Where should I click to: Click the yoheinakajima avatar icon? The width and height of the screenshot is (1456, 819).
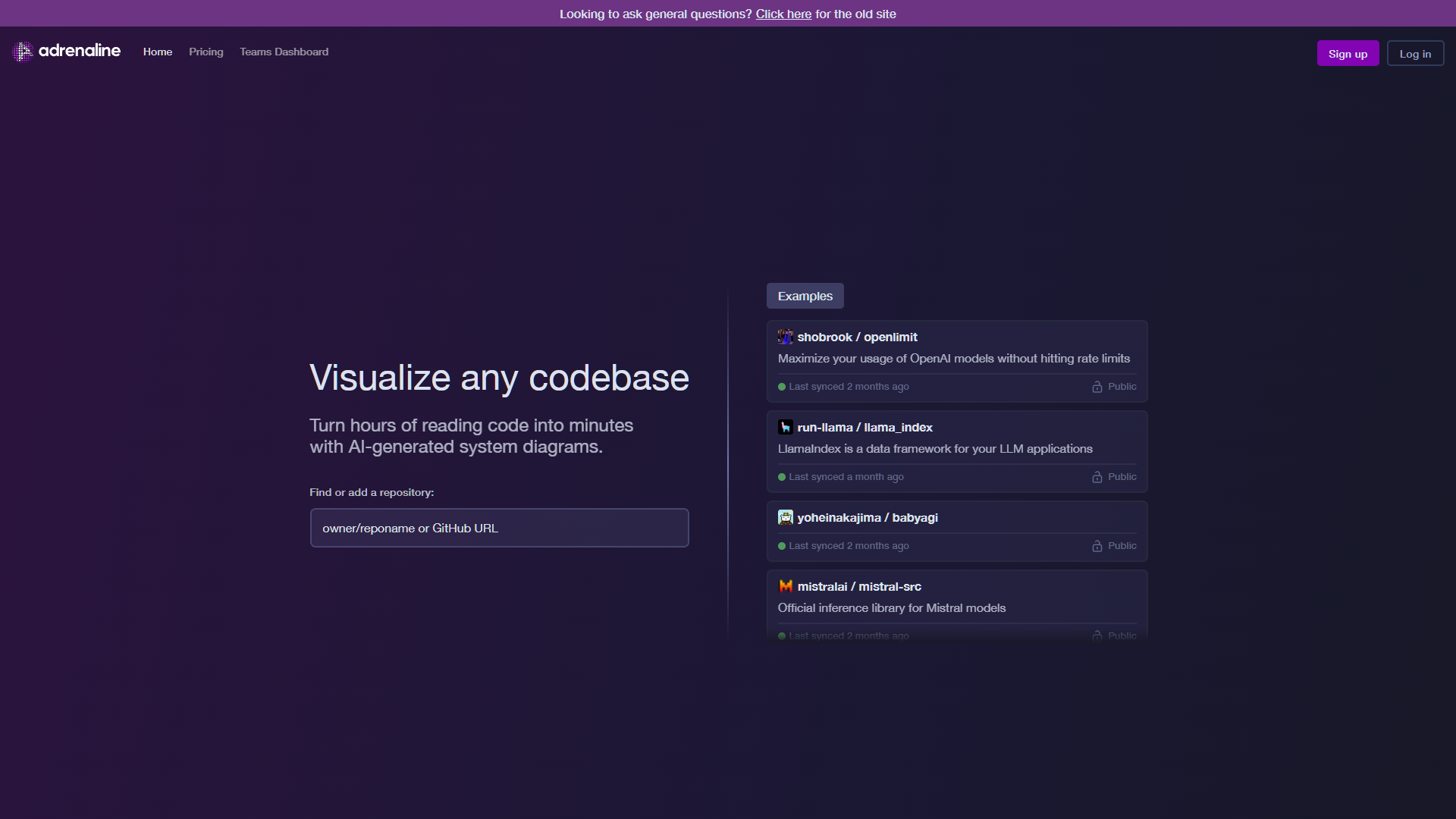coord(785,517)
